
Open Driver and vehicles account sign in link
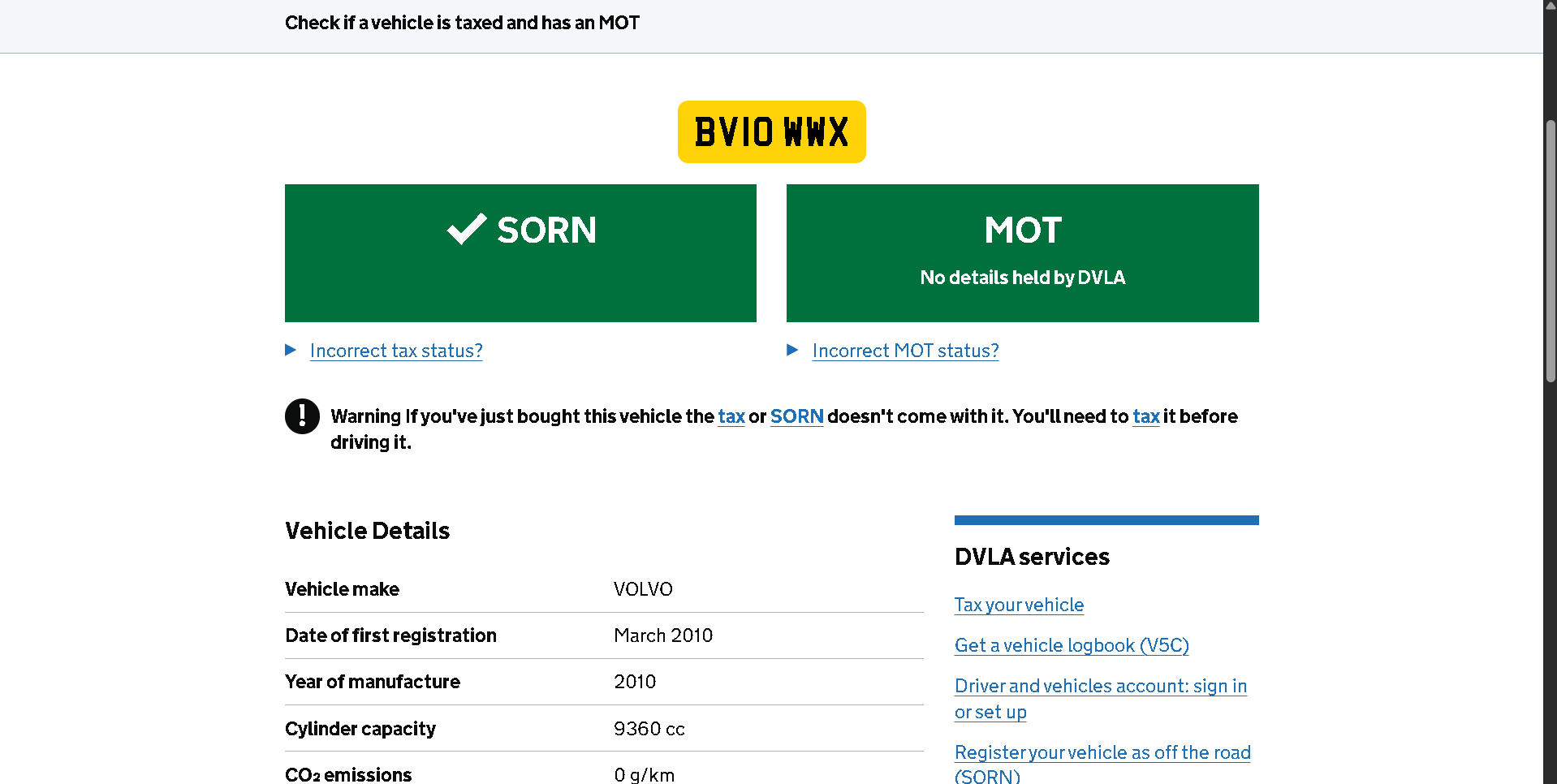point(1101,699)
